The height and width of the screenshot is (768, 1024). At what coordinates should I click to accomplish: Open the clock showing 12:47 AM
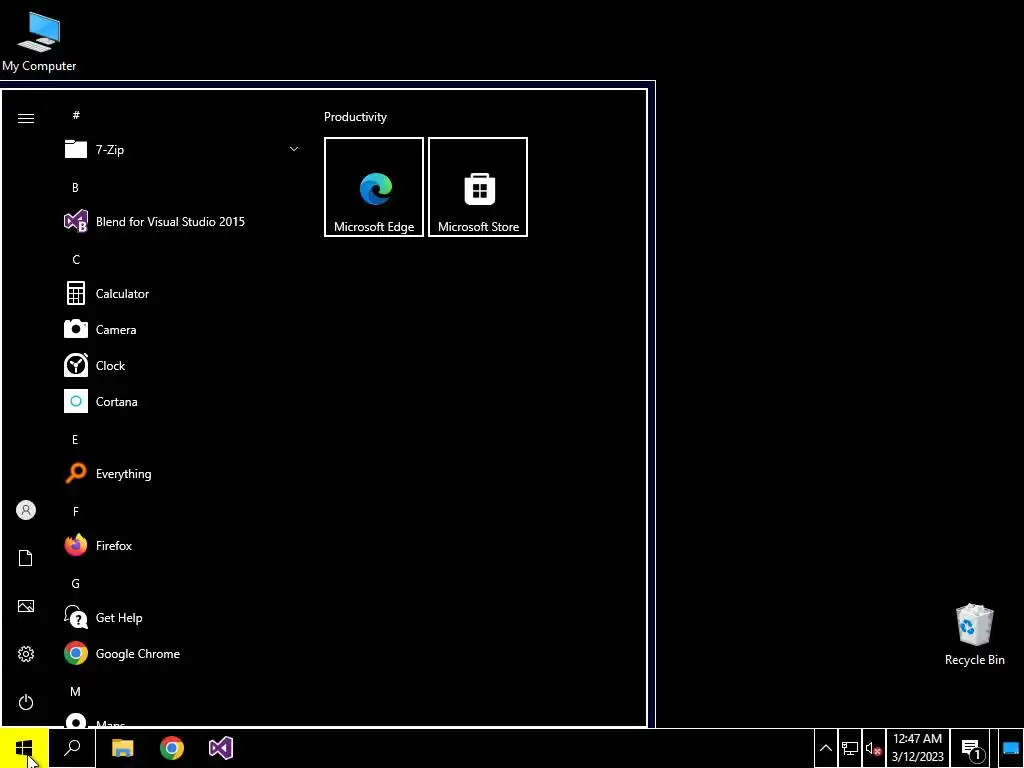click(x=918, y=748)
